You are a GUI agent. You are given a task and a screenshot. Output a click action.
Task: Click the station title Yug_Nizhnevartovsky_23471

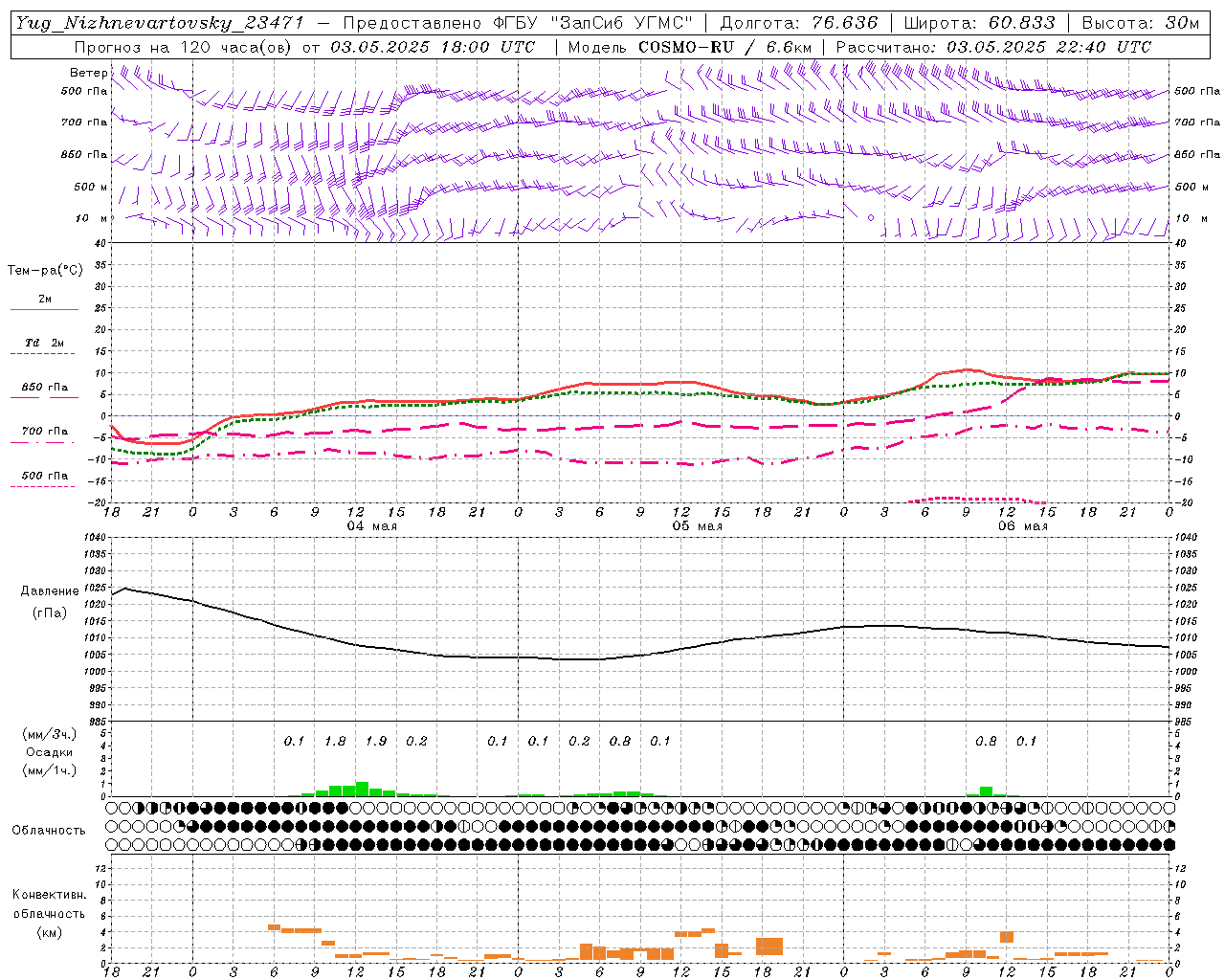[x=159, y=23]
